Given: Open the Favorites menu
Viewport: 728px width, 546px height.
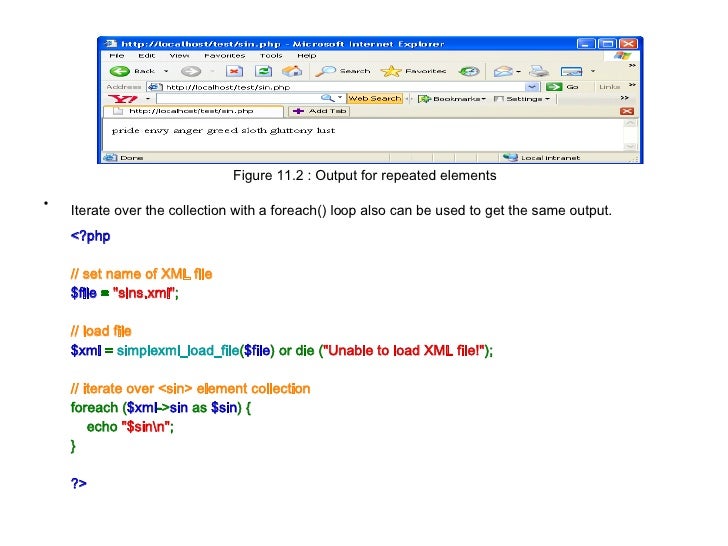Looking at the screenshot, I should [x=225, y=55].
